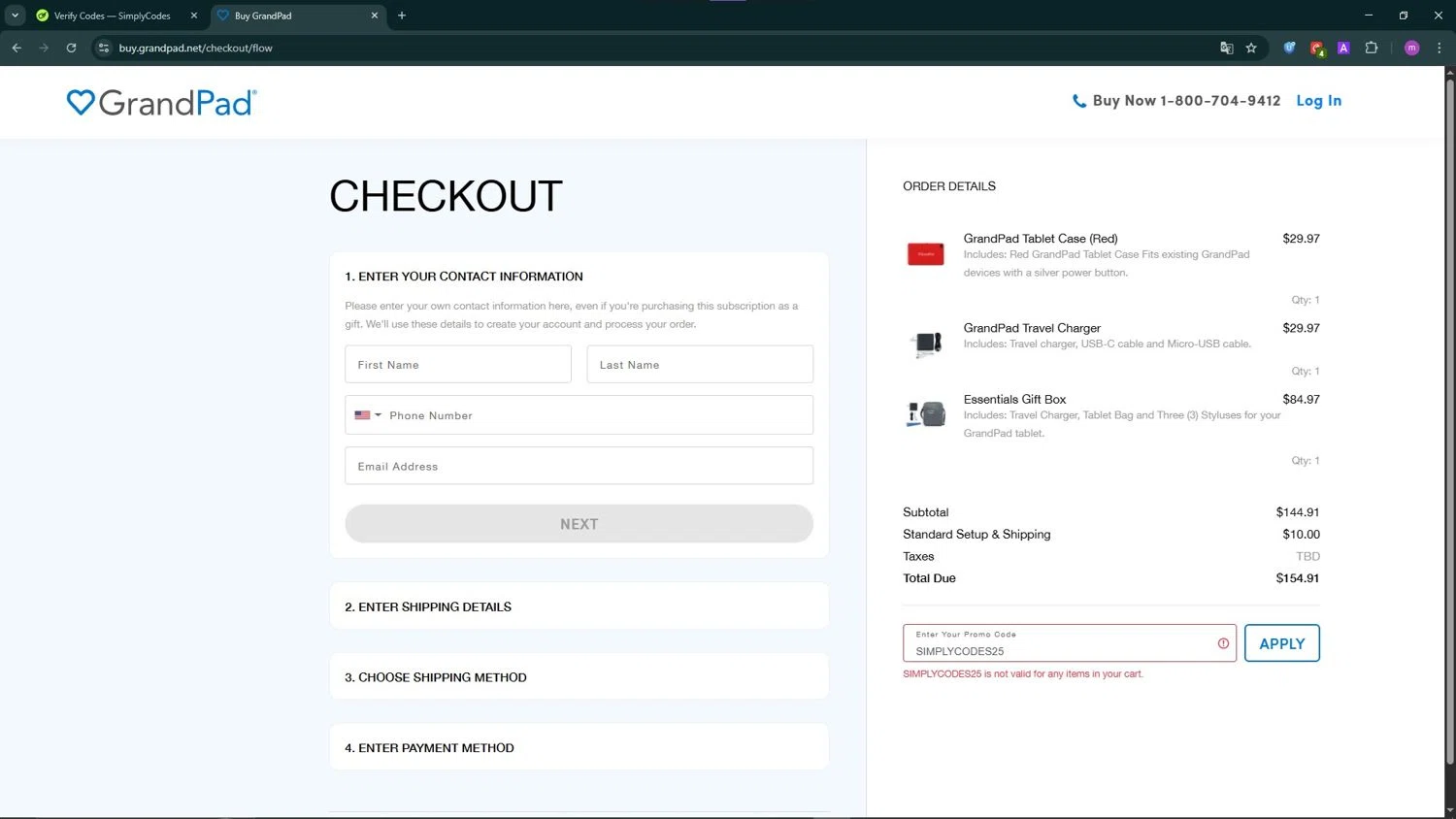Open the tab search dropdown arrow
This screenshot has height=819, width=1456.
click(x=15, y=16)
